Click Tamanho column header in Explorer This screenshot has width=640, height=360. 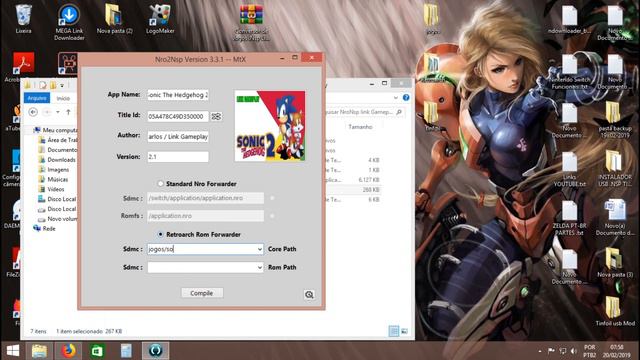coord(360,127)
